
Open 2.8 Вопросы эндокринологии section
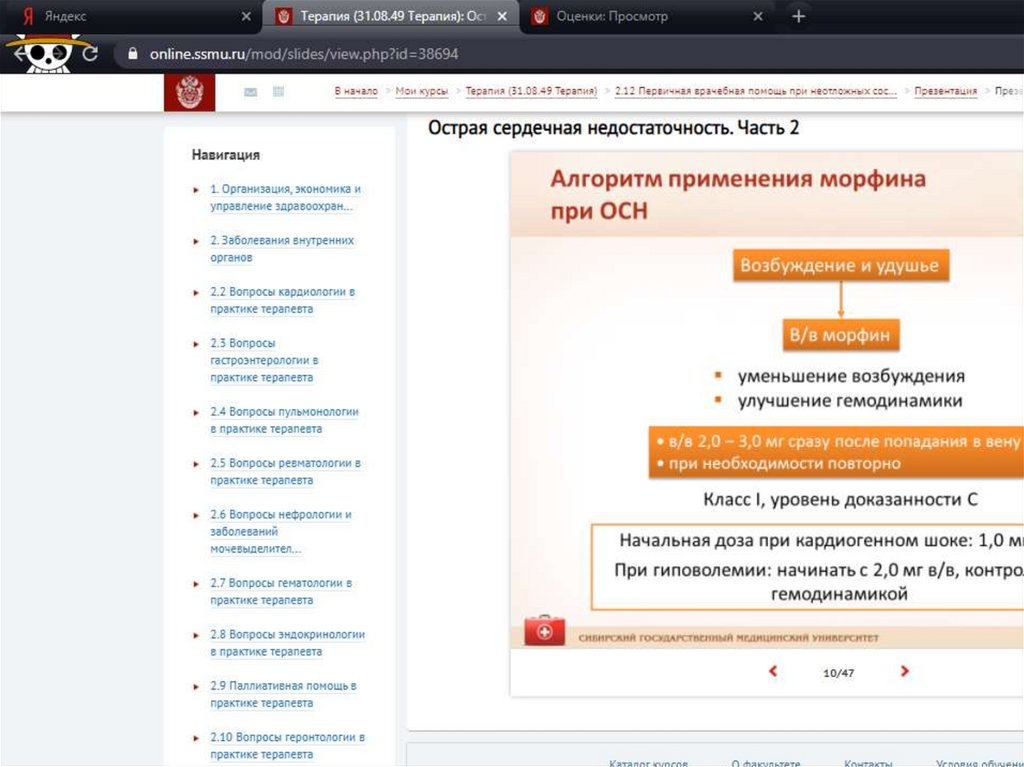pos(287,643)
